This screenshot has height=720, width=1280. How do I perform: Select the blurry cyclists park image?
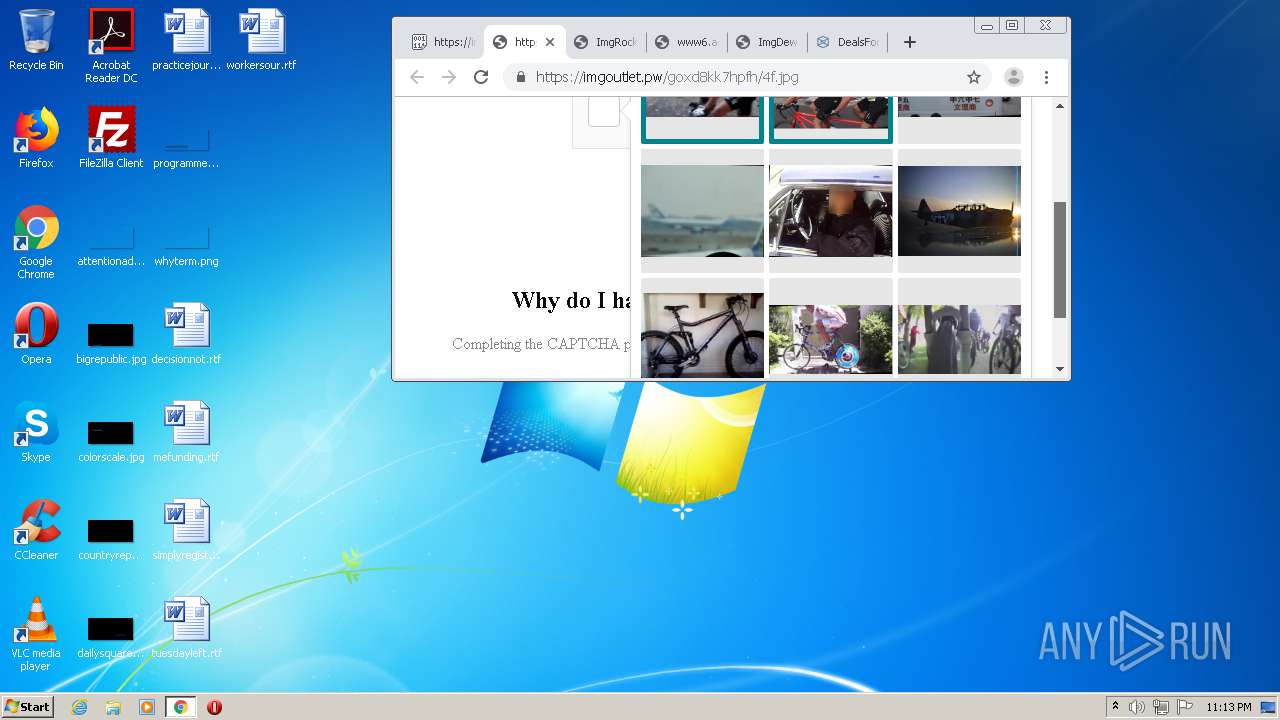pyautogui.click(x=959, y=328)
